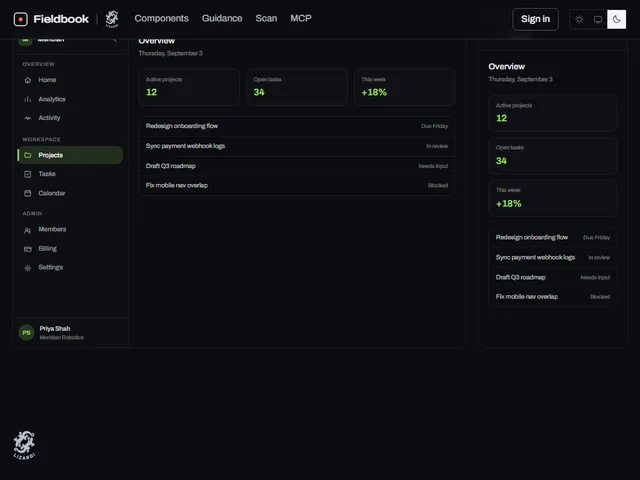Select the Projects sidebar item
Viewport: 640px width, 480px height.
point(70,155)
